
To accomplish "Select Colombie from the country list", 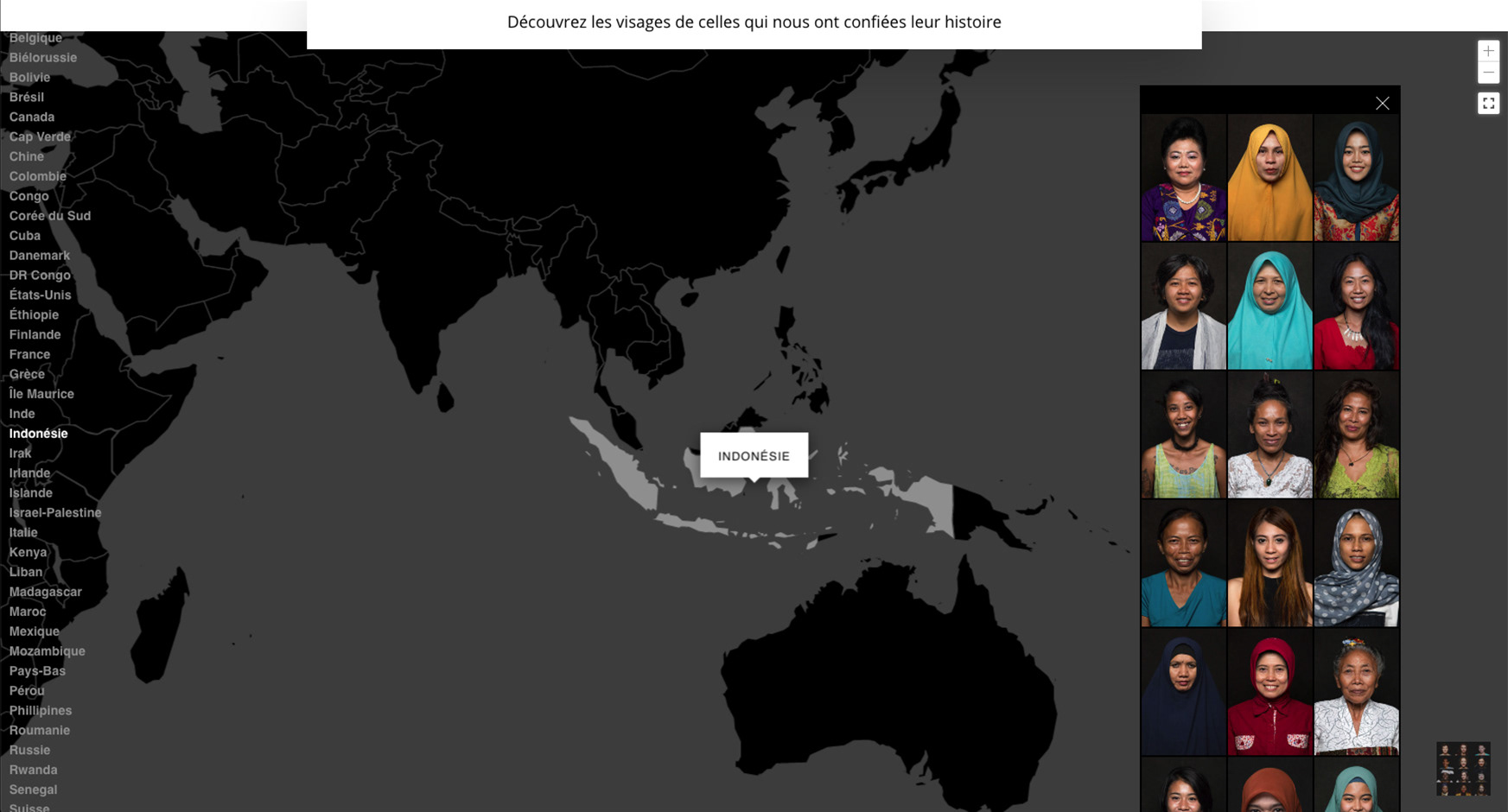I will click(38, 177).
